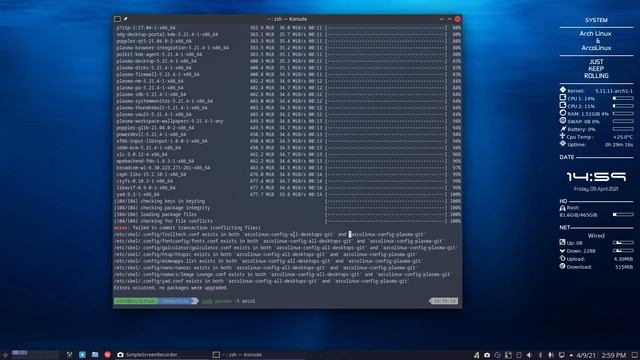This screenshot has width=640, height=360.
Task: Click the 'Friday 09 April 2021' date text
Action: [x=596, y=189]
